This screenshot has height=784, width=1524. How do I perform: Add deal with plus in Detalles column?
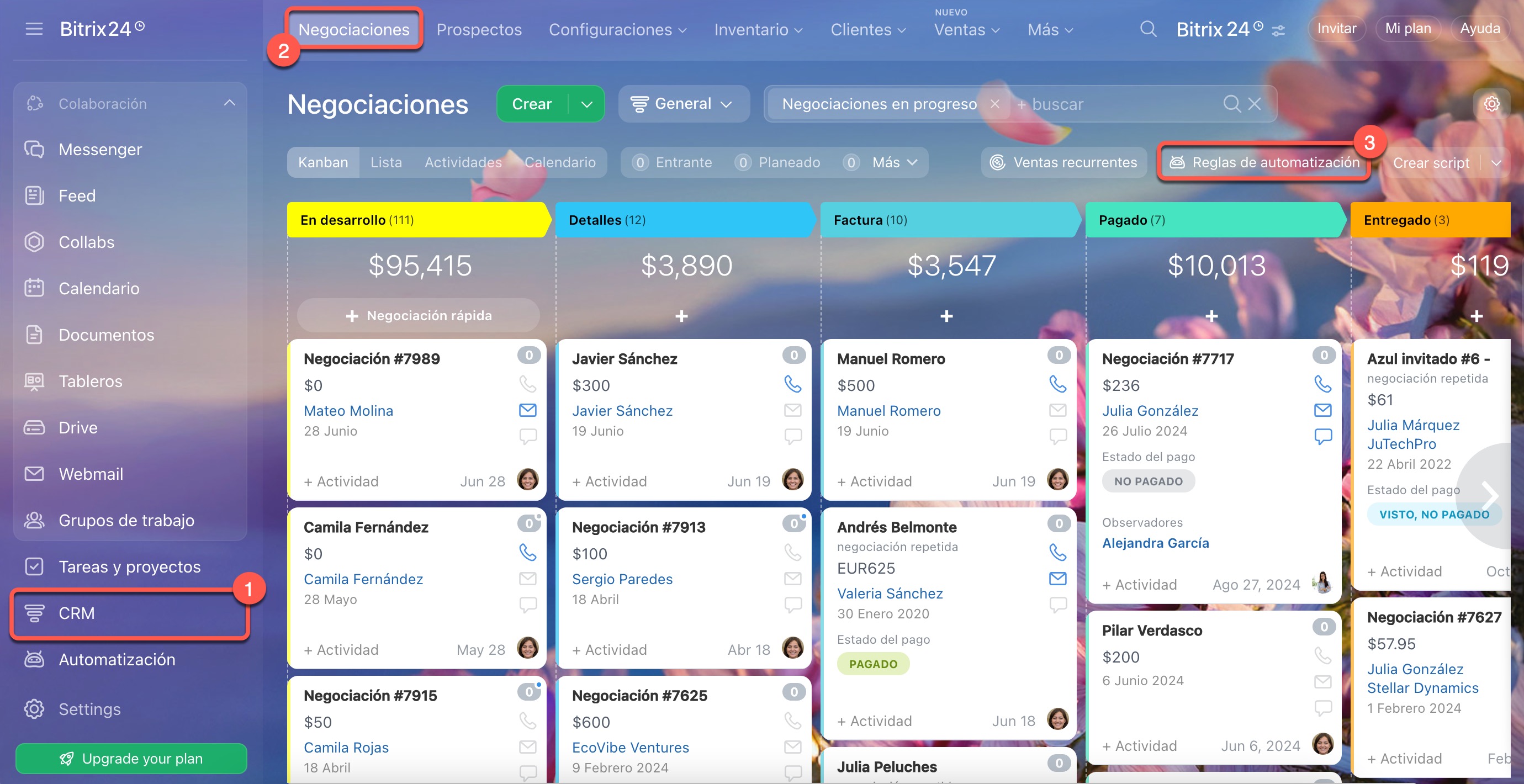[681, 316]
